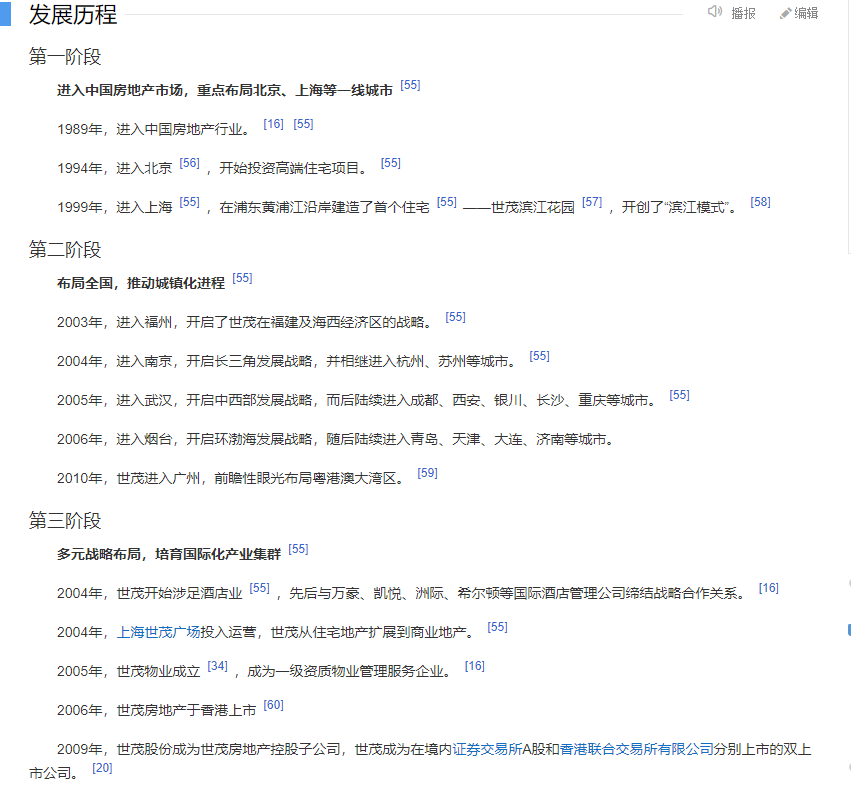Click the 发展历程 section title

[73, 15]
